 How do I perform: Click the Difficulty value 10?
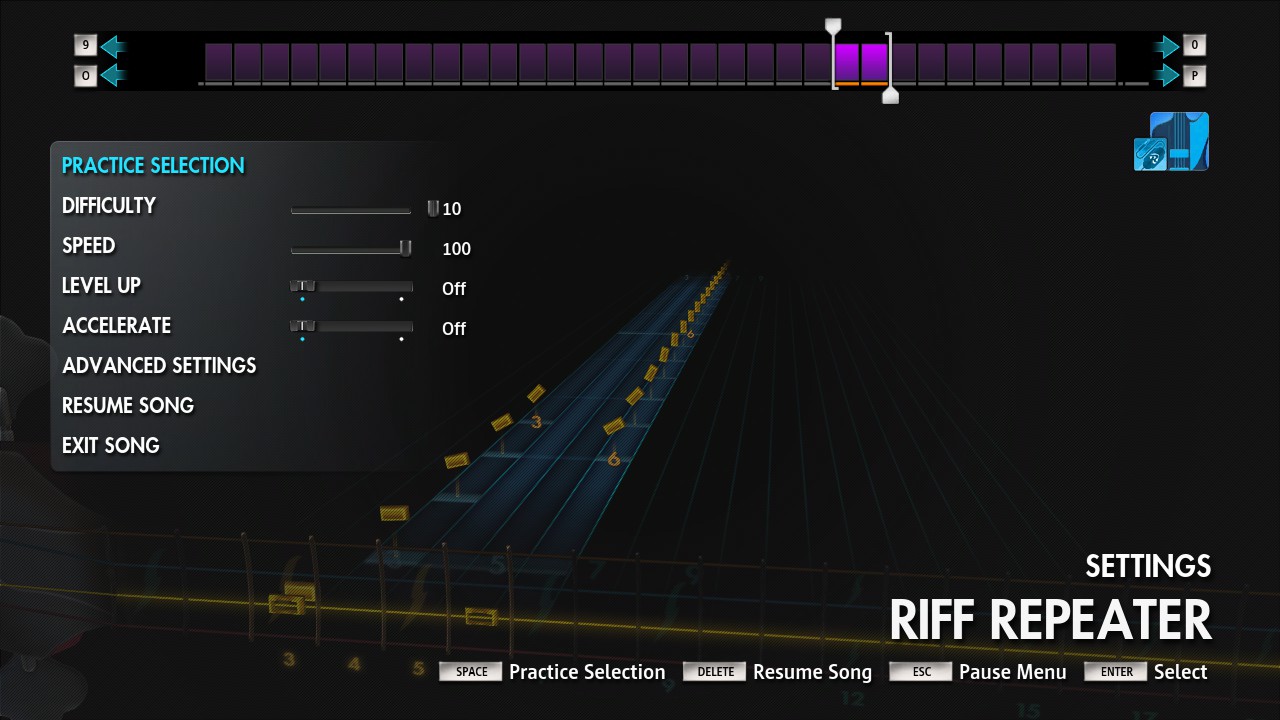click(x=452, y=209)
